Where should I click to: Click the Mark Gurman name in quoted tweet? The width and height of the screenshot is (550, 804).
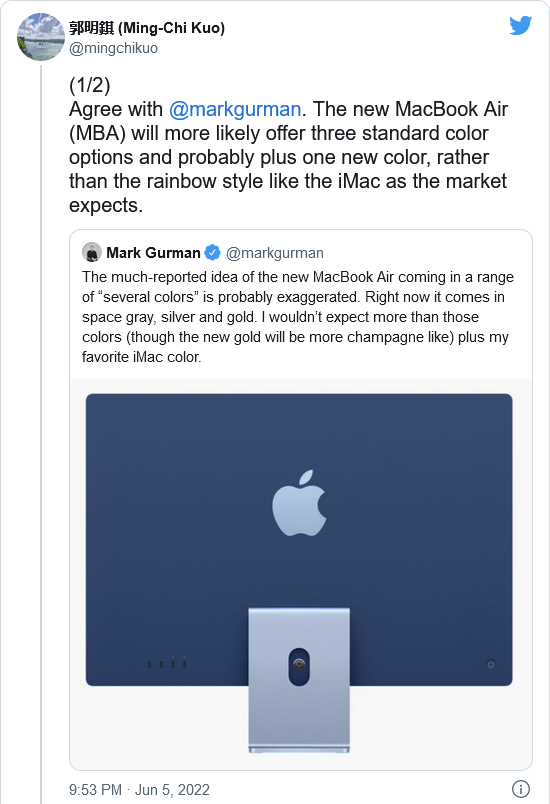[153, 253]
